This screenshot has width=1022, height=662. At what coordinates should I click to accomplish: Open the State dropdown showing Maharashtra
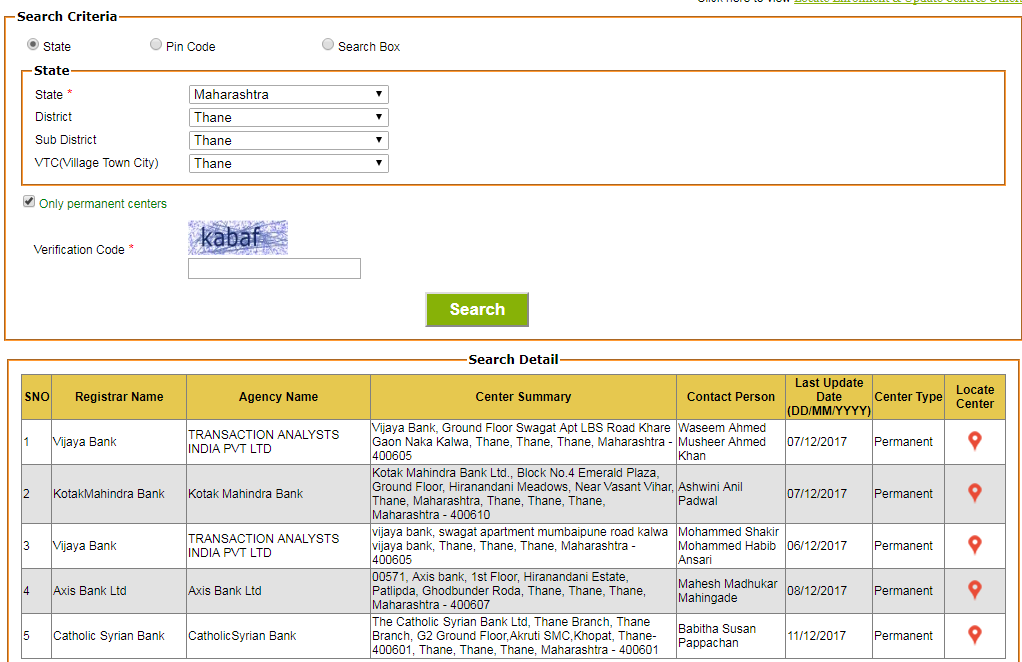(288, 93)
